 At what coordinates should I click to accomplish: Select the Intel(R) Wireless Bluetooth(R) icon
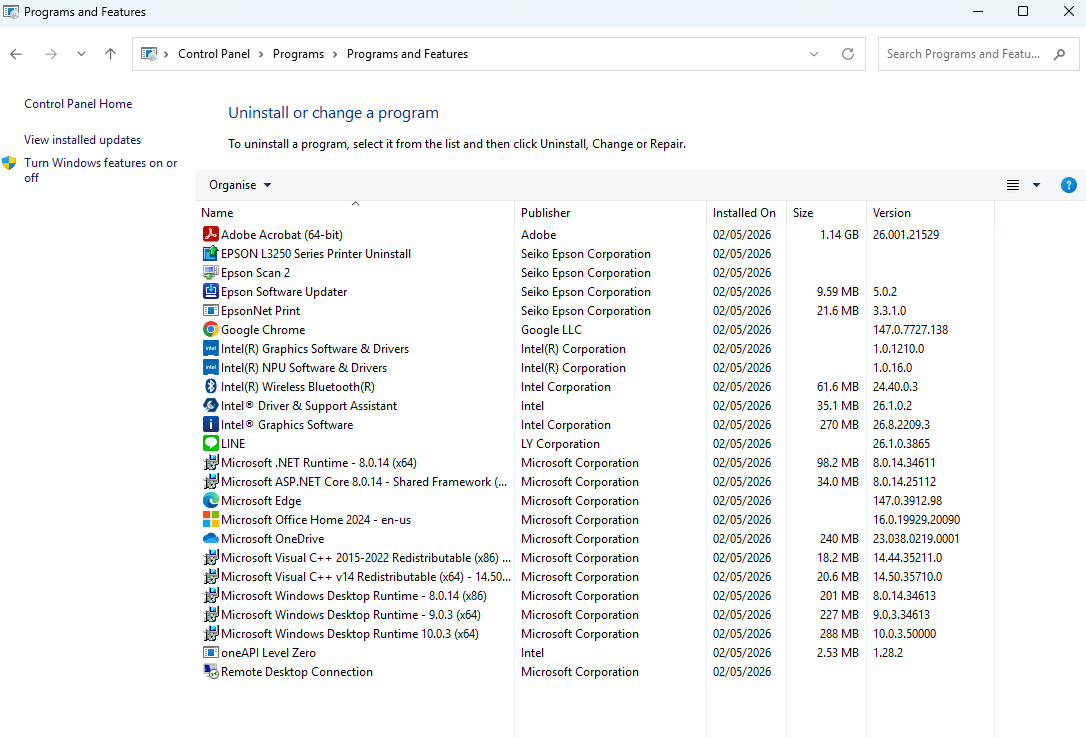pyautogui.click(x=211, y=386)
